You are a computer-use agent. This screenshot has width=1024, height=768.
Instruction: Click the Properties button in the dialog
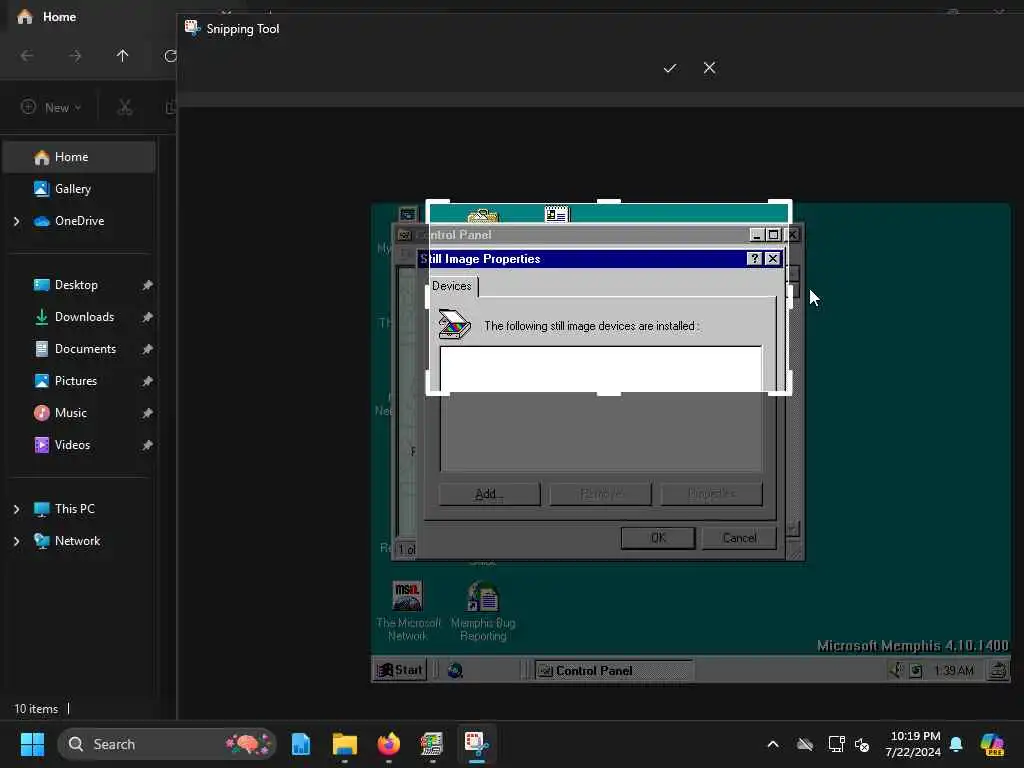coord(711,494)
